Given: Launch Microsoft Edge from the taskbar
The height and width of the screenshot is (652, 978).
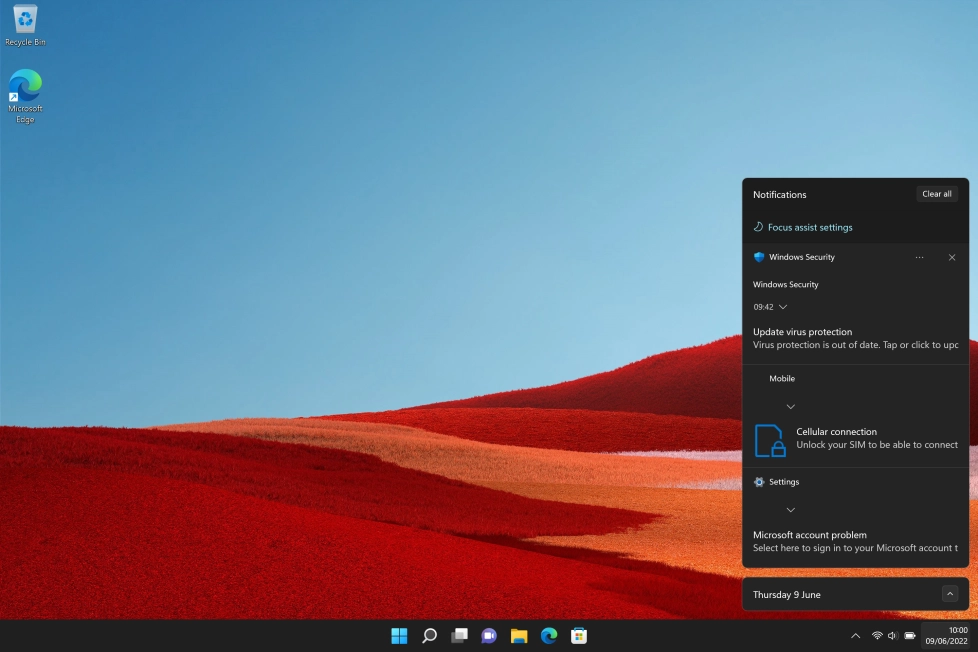Looking at the screenshot, I should coord(548,635).
